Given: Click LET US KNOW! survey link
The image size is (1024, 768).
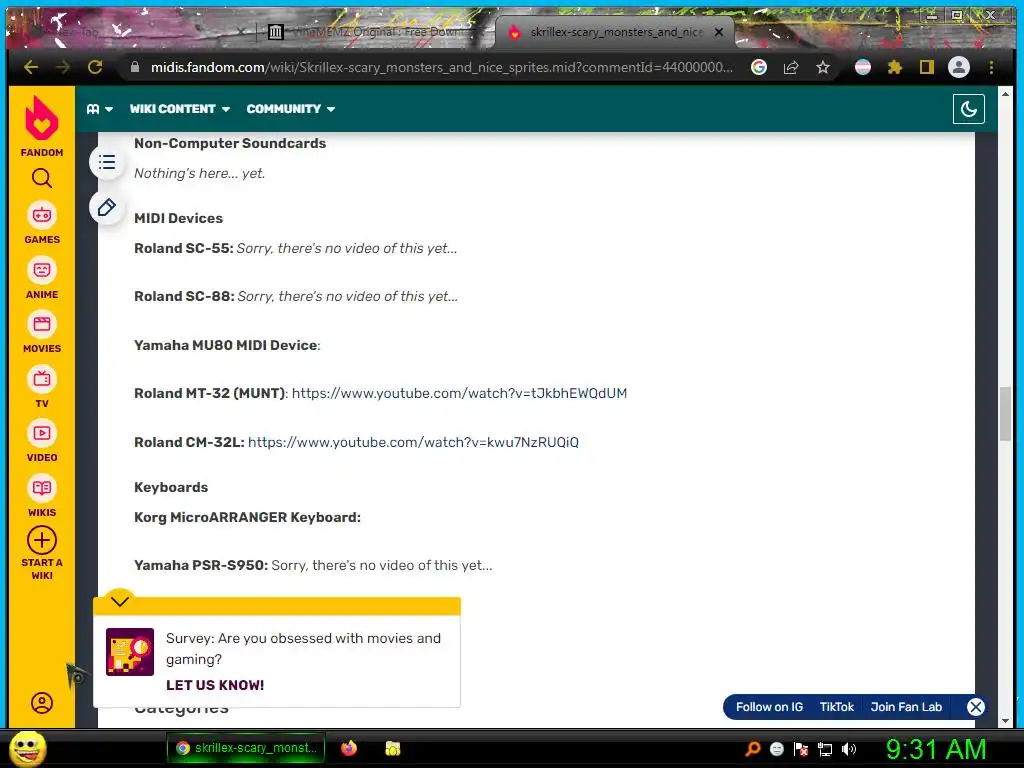Looking at the screenshot, I should pyautogui.click(x=215, y=685).
